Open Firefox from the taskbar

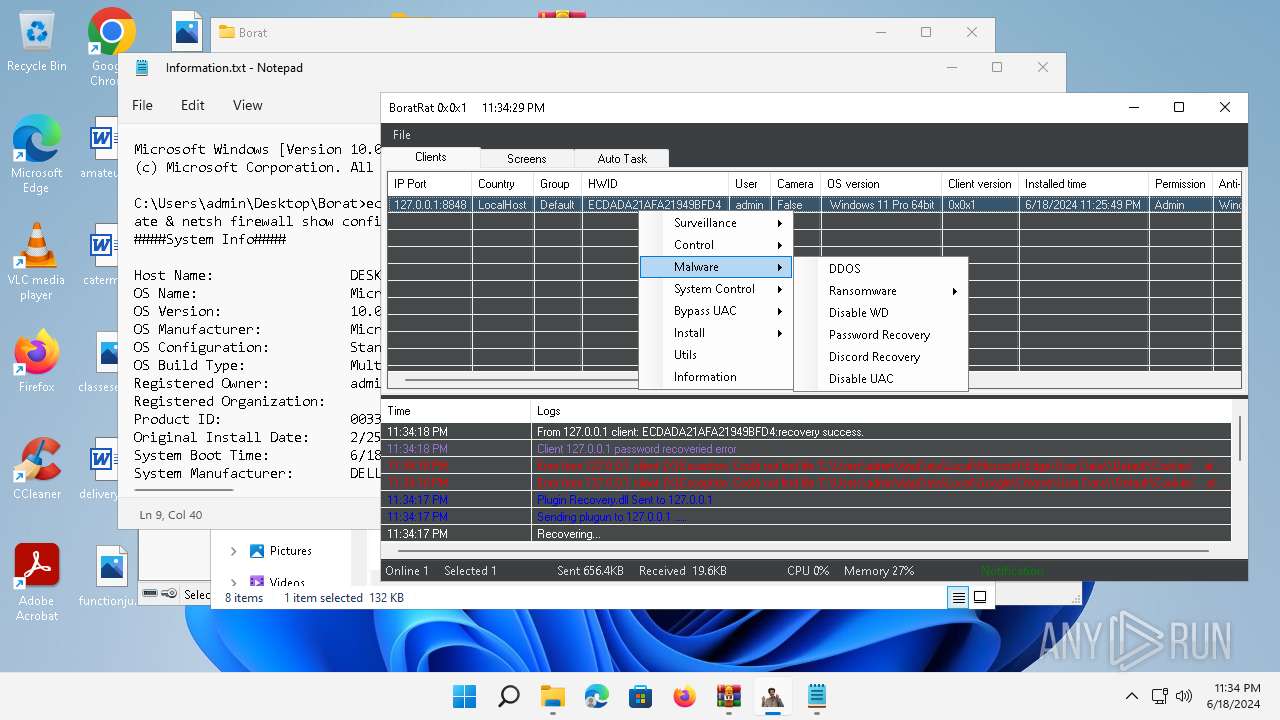tap(684, 696)
